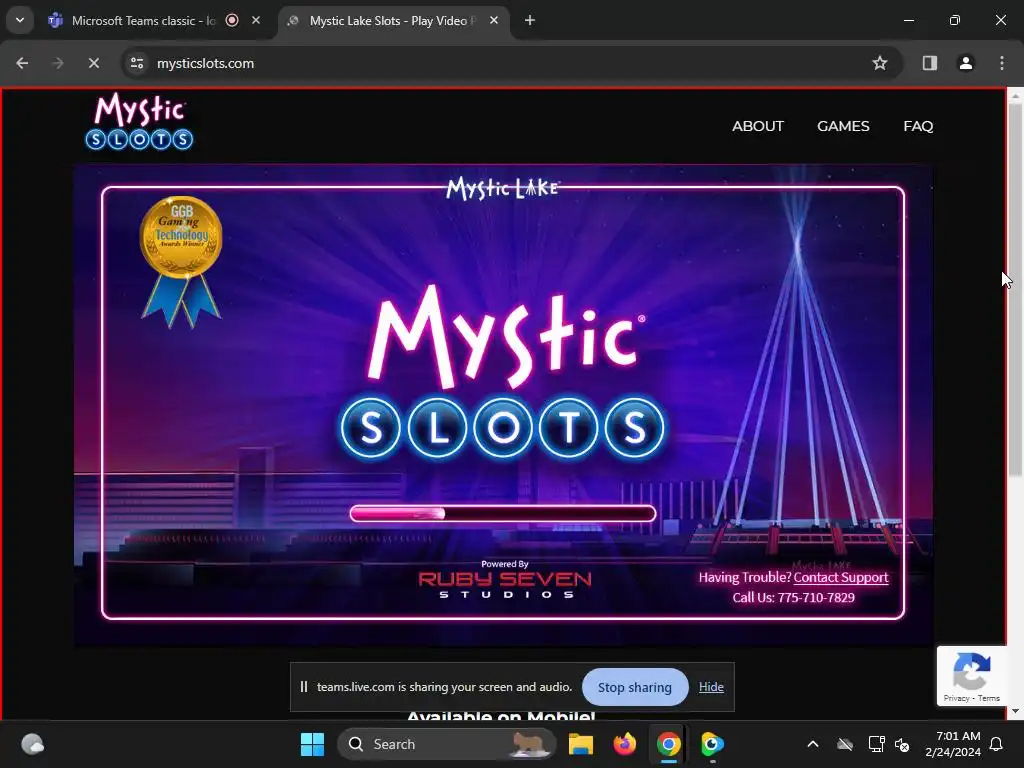The image size is (1024, 768).
Task: Open File Explorer from the taskbar
Action: point(581,744)
